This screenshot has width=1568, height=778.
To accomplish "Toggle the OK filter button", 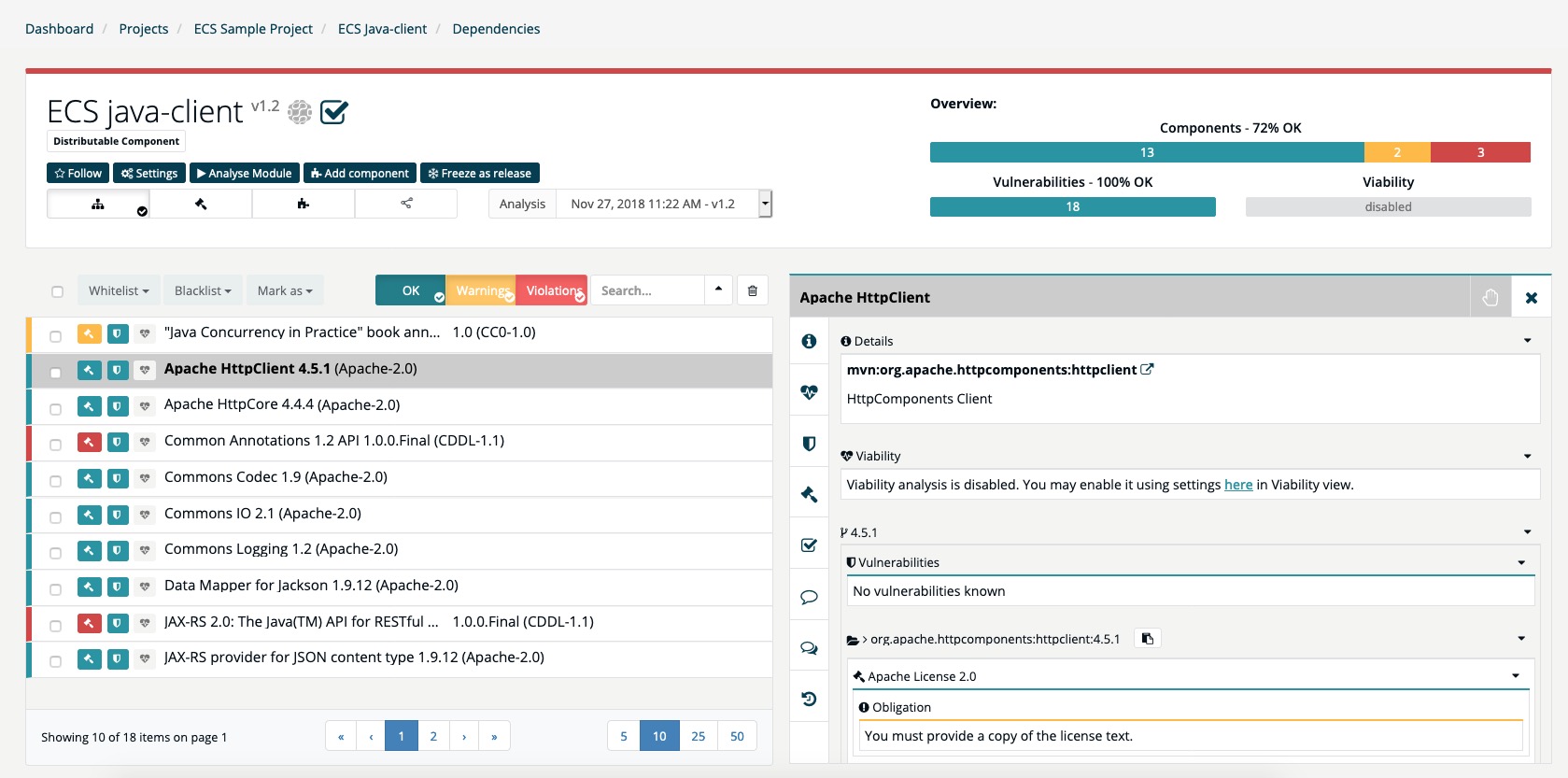I will [x=411, y=290].
